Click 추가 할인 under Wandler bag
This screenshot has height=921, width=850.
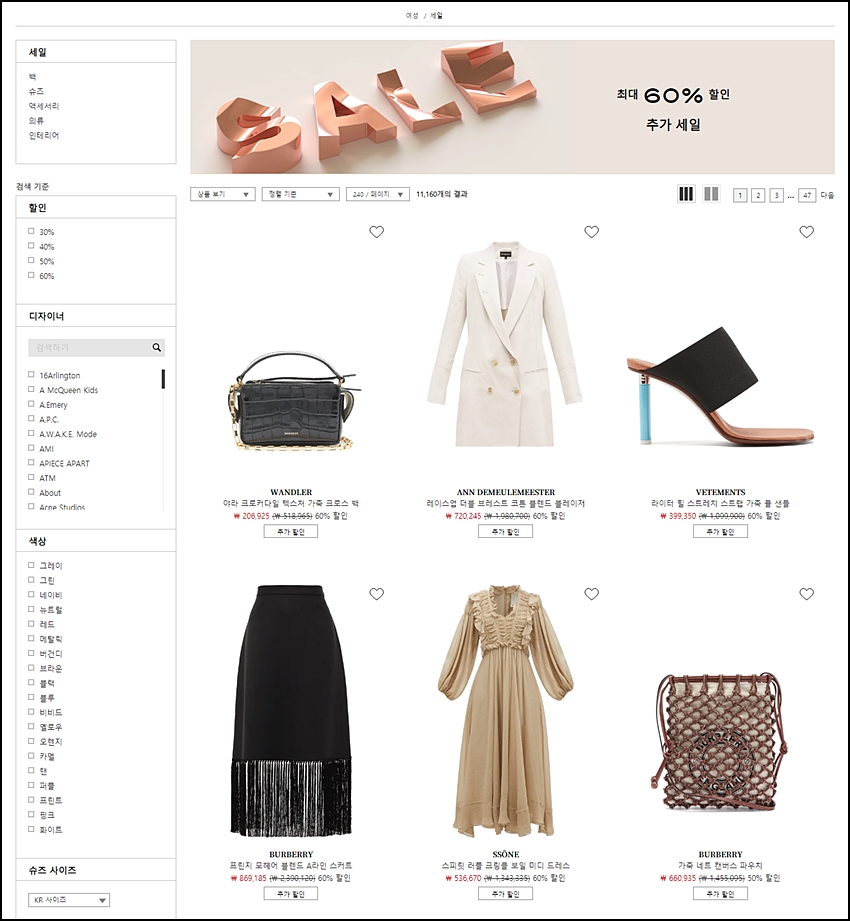click(x=291, y=532)
